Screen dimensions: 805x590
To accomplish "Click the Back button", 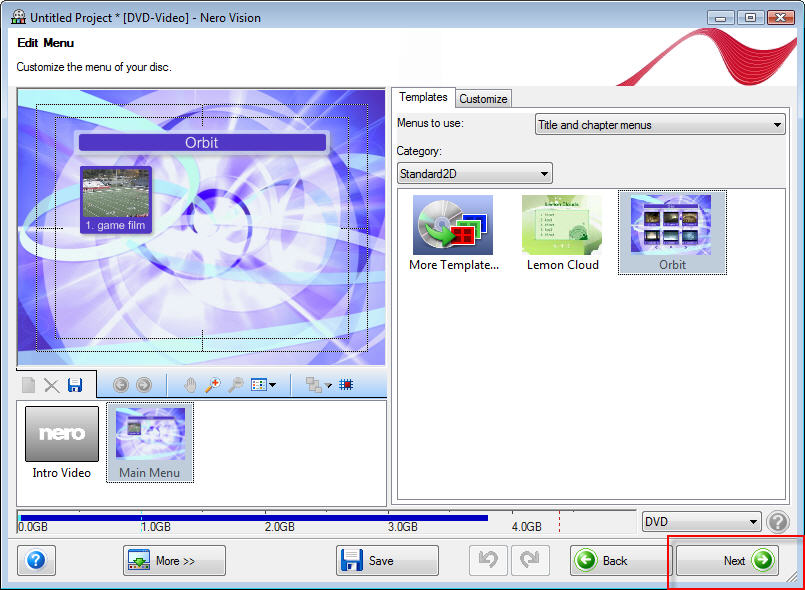I will pos(620,560).
